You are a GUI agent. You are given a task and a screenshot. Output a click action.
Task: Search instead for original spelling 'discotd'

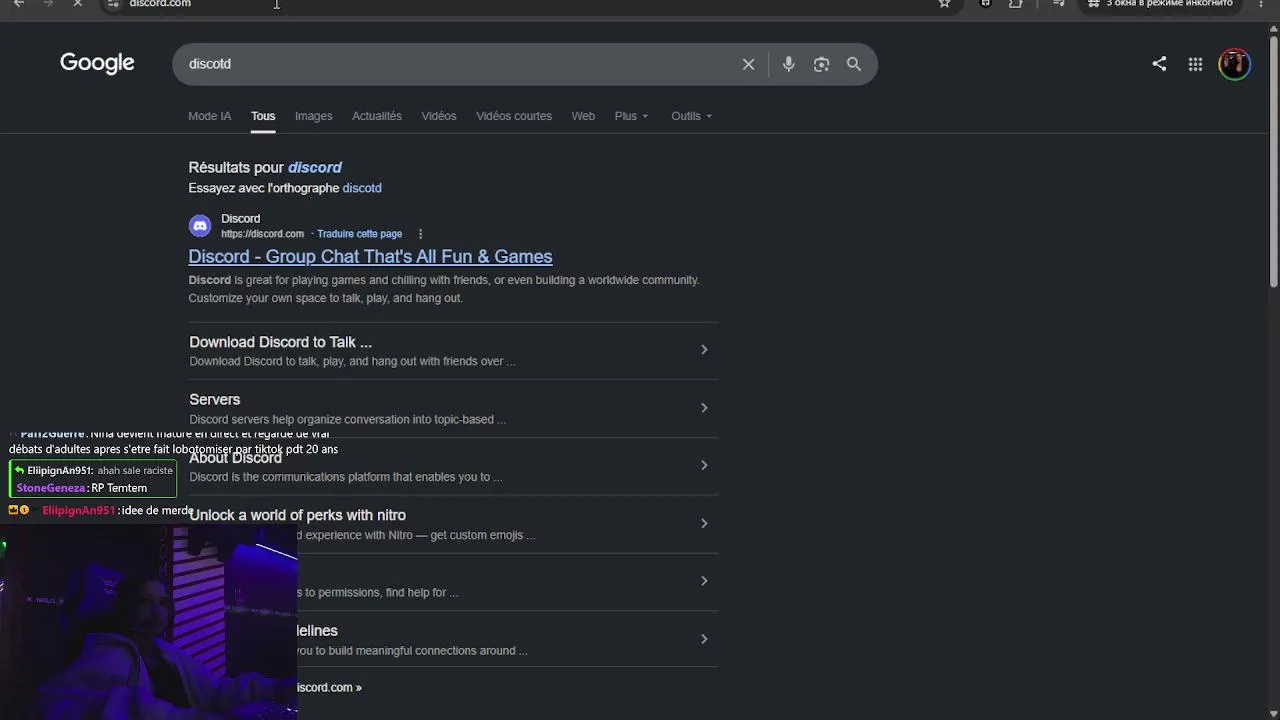(x=362, y=188)
